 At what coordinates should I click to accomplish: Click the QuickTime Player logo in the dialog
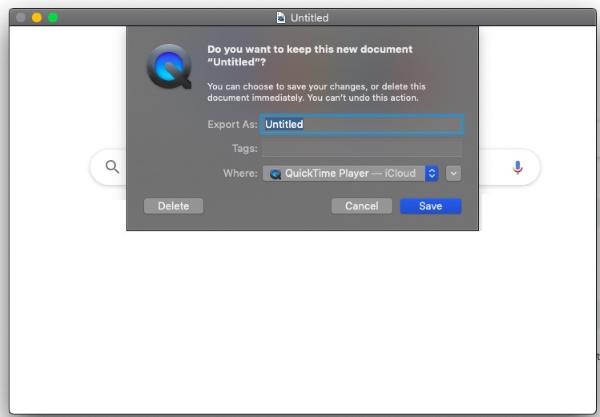167,67
